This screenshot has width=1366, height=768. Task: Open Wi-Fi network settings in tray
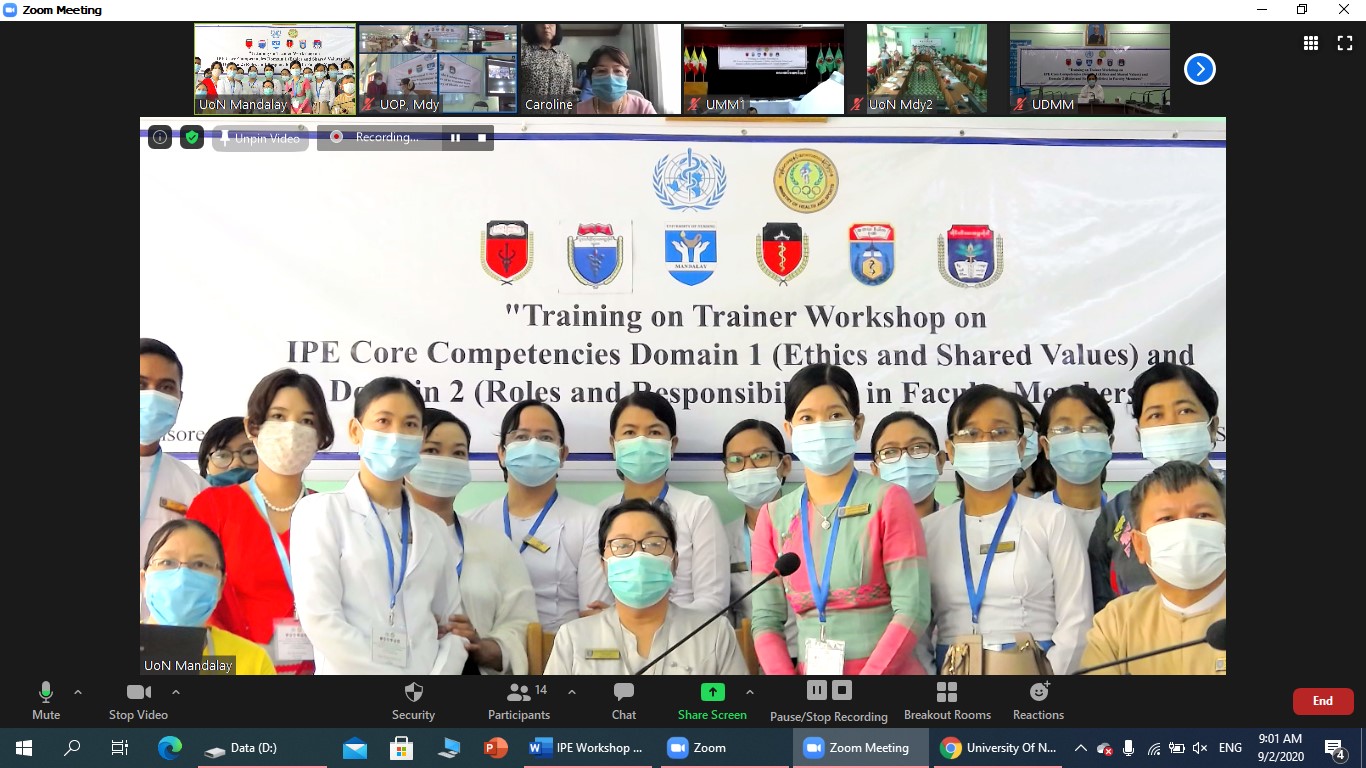click(1153, 748)
